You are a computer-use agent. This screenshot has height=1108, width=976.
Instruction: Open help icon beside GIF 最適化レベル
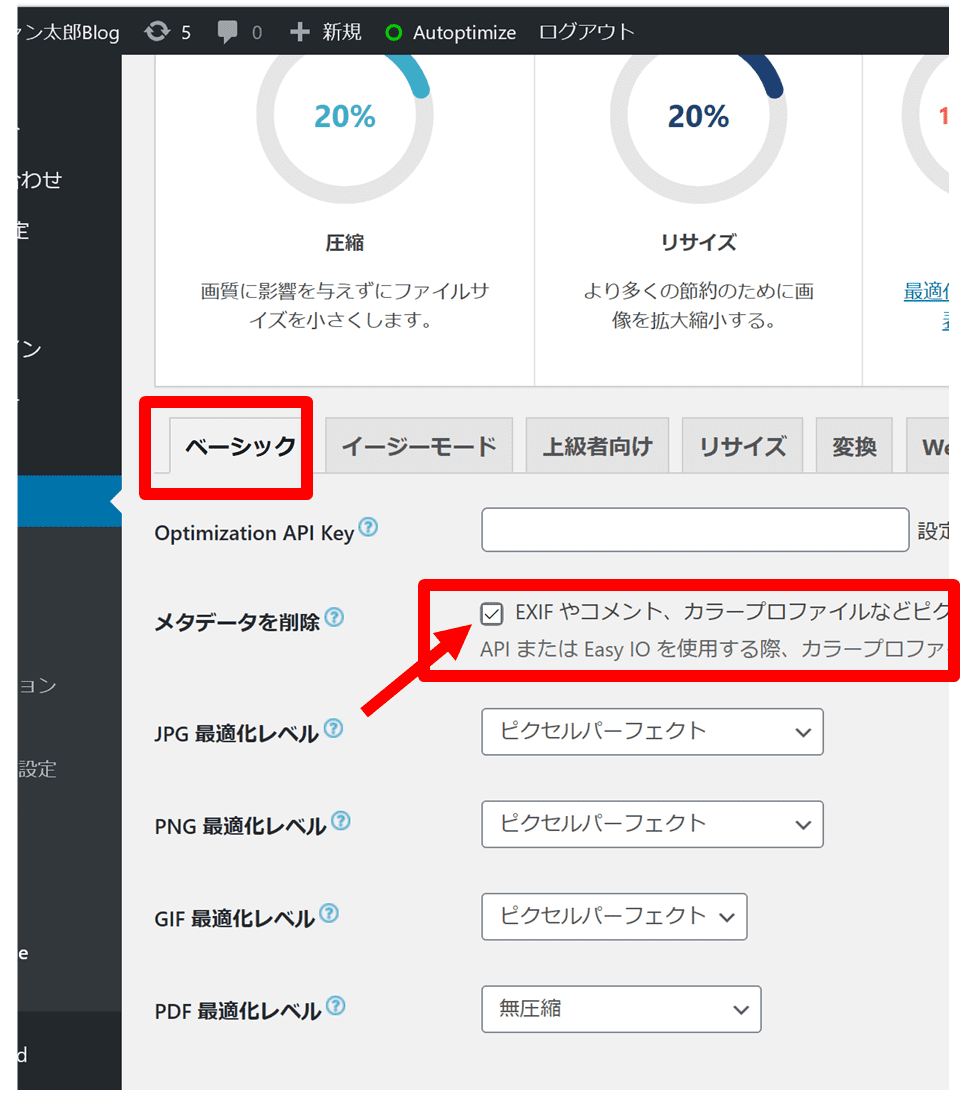[x=329, y=914]
